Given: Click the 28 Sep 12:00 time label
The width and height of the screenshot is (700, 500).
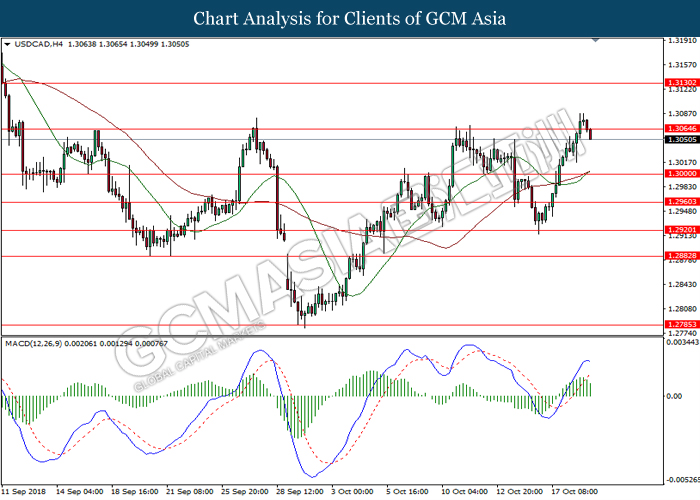Looking at the screenshot, I should (x=300, y=492).
